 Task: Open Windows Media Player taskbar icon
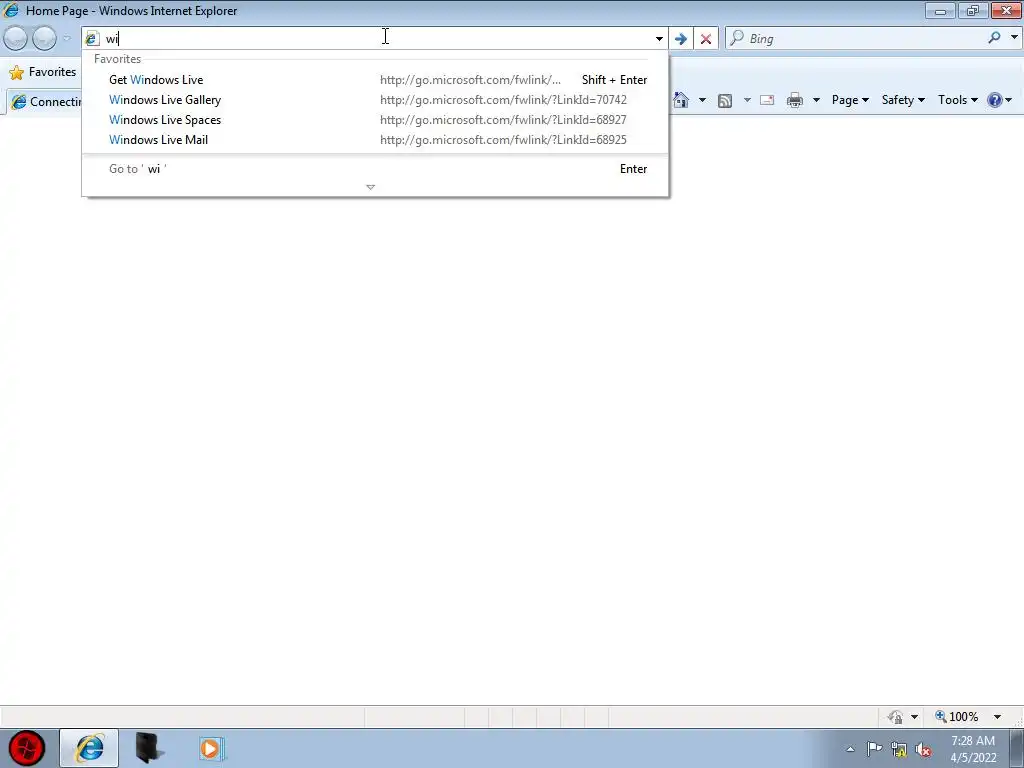[x=212, y=748]
